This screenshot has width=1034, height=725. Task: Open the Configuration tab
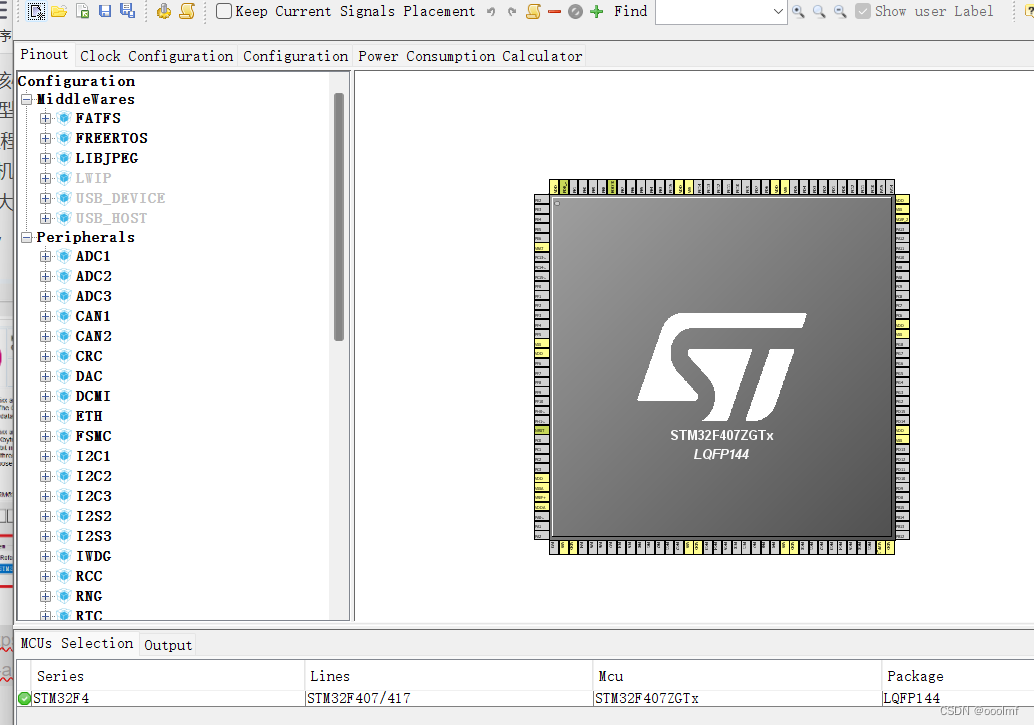(295, 56)
